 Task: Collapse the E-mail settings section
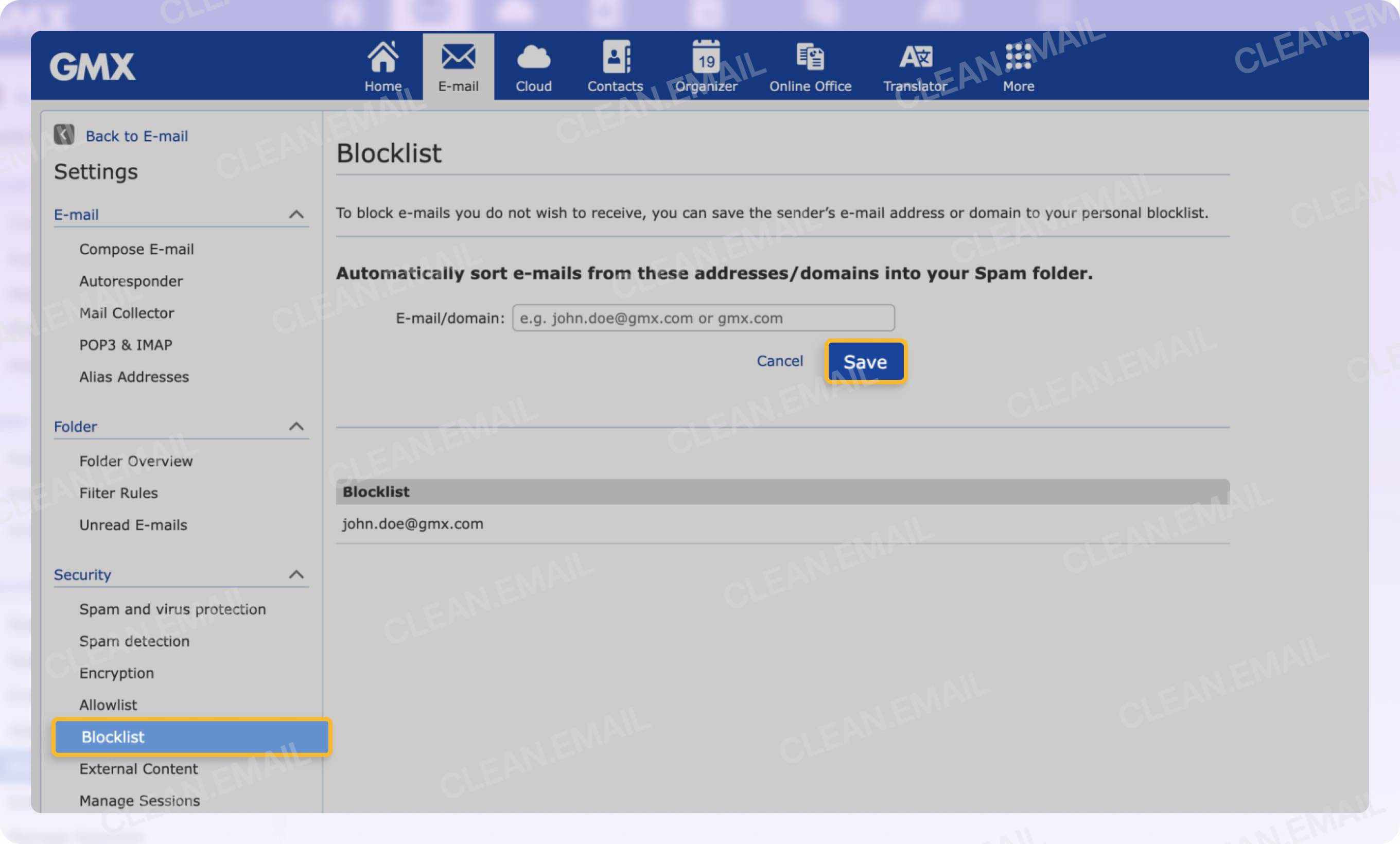296,215
